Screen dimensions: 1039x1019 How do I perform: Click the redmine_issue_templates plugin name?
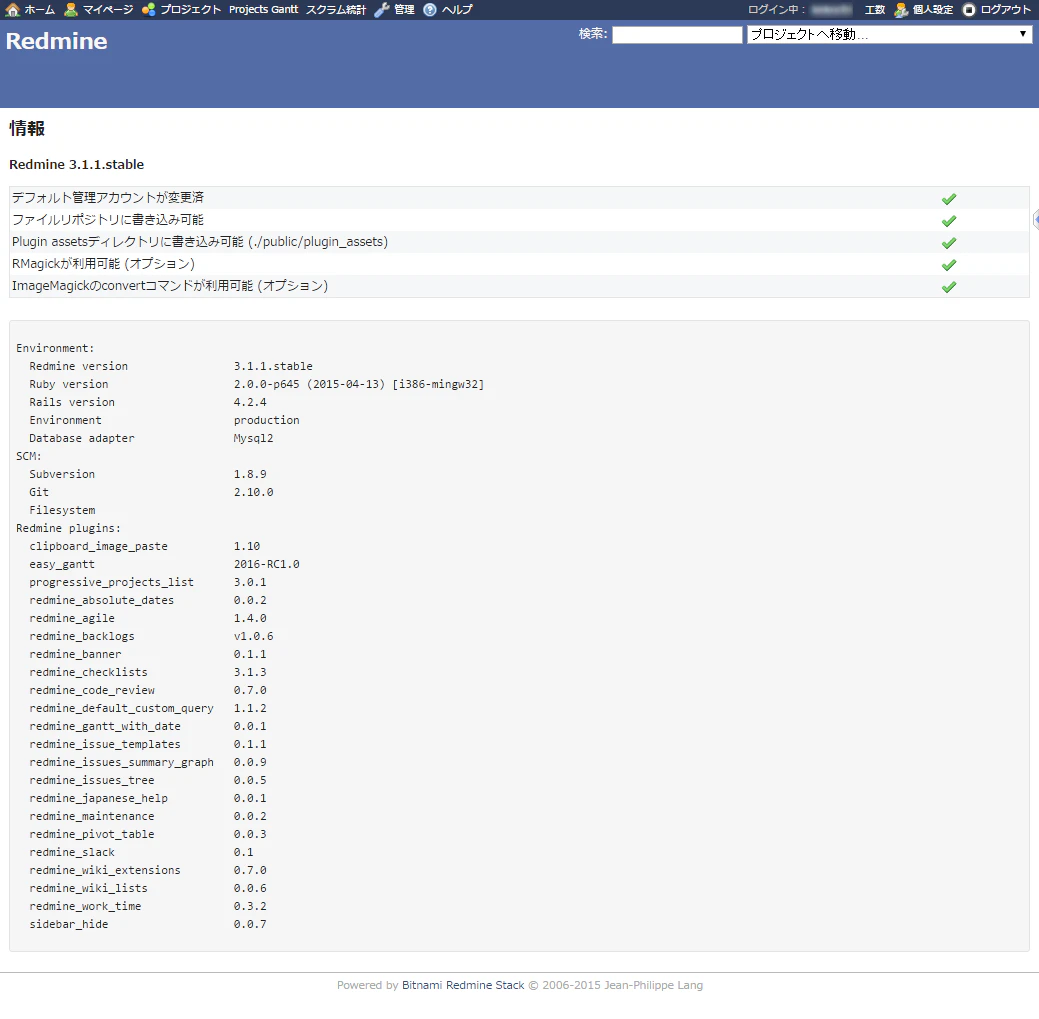tap(105, 744)
